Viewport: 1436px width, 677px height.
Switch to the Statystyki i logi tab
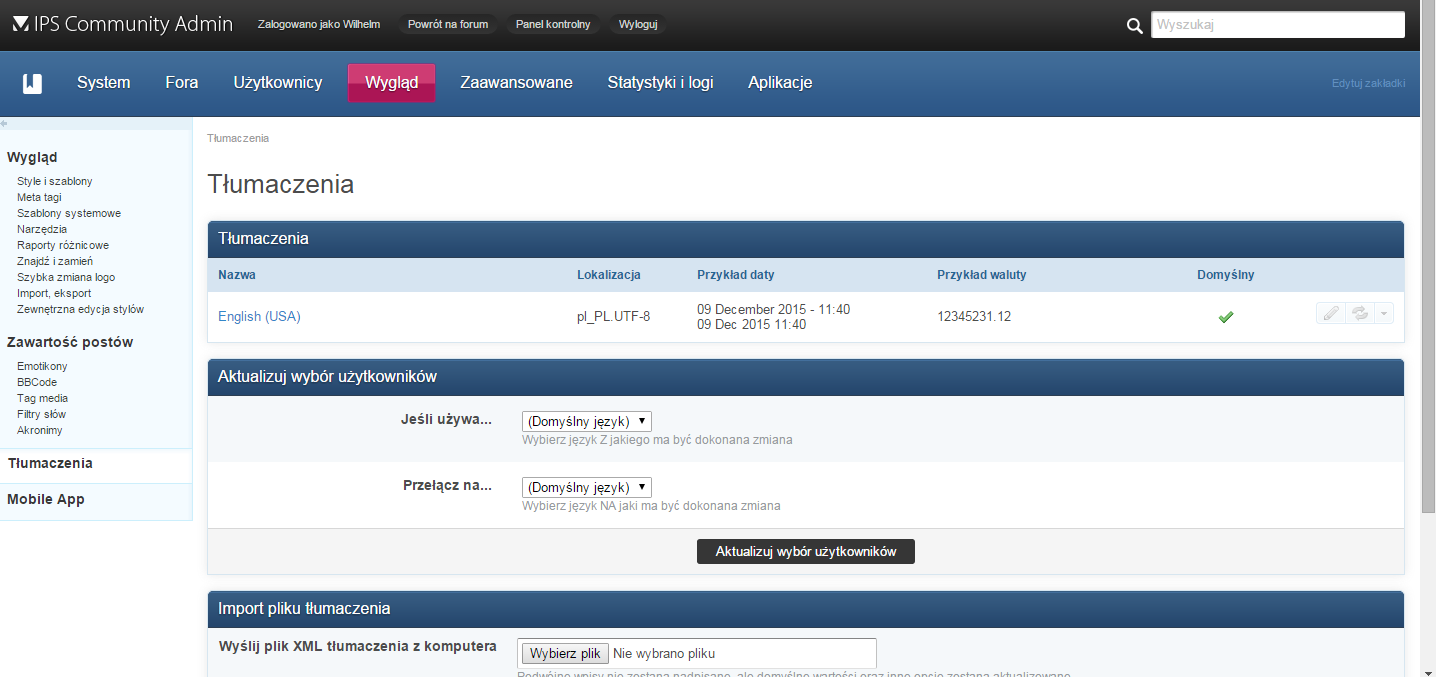(x=660, y=83)
